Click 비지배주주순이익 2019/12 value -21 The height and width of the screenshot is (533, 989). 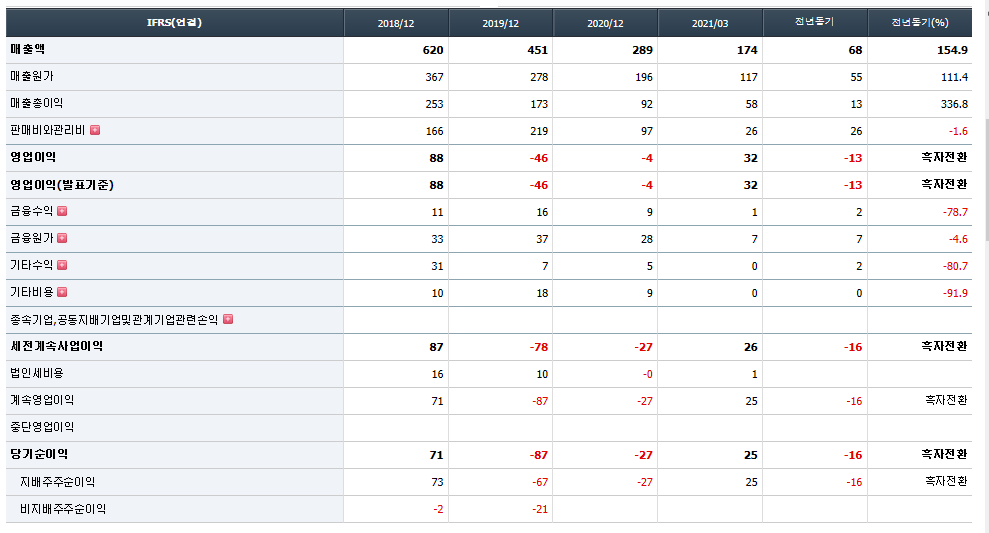(540, 509)
